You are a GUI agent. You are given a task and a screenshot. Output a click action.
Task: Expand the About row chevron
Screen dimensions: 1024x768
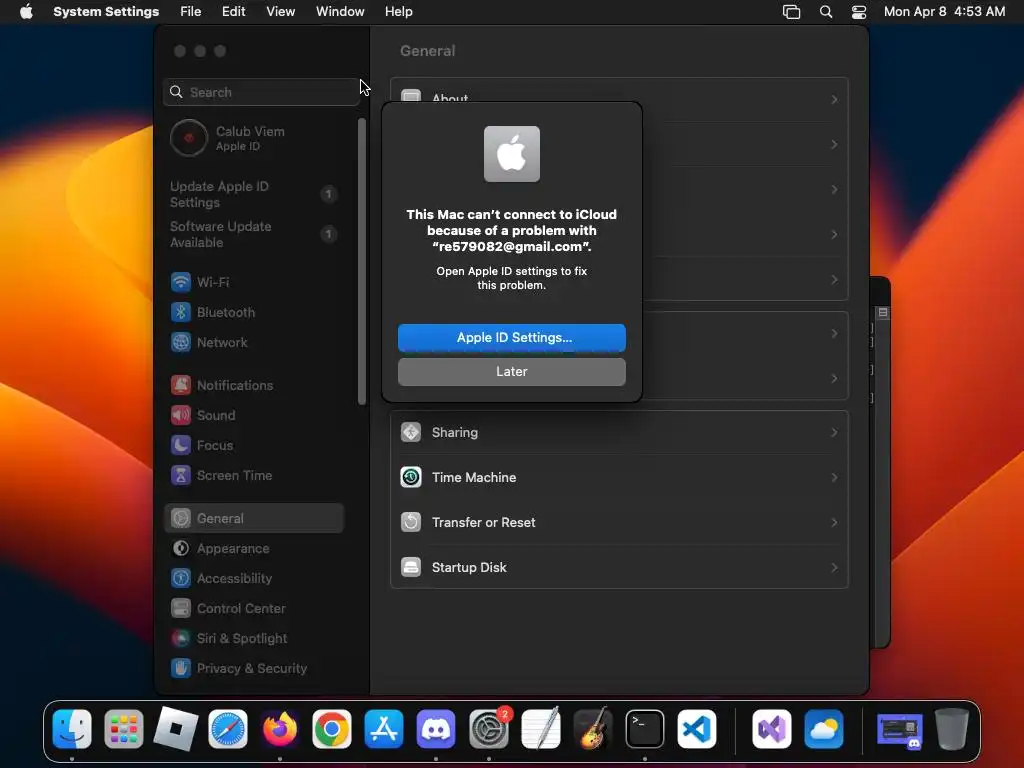coord(834,99)
